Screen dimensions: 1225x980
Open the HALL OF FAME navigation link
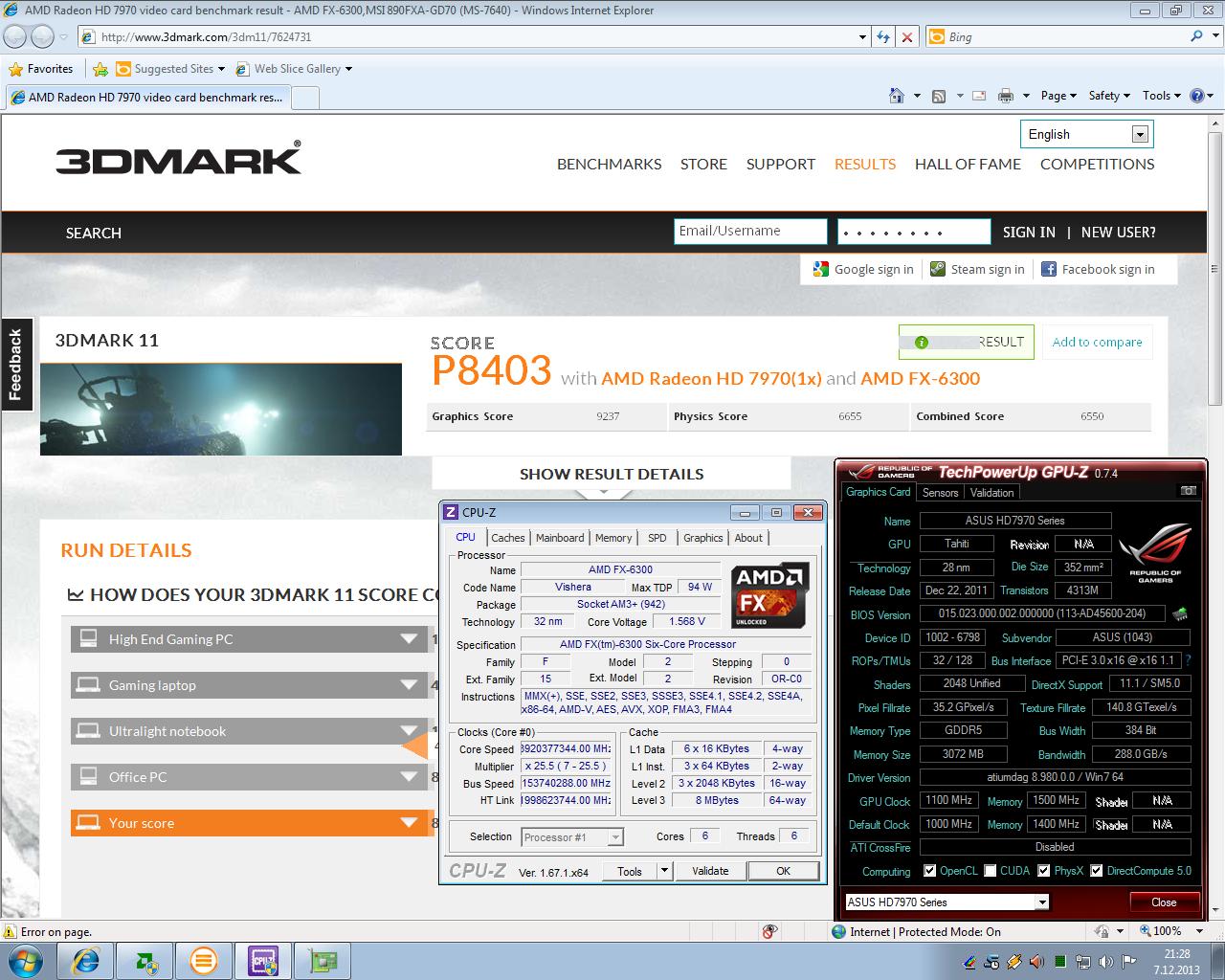[x=968, y=164]
